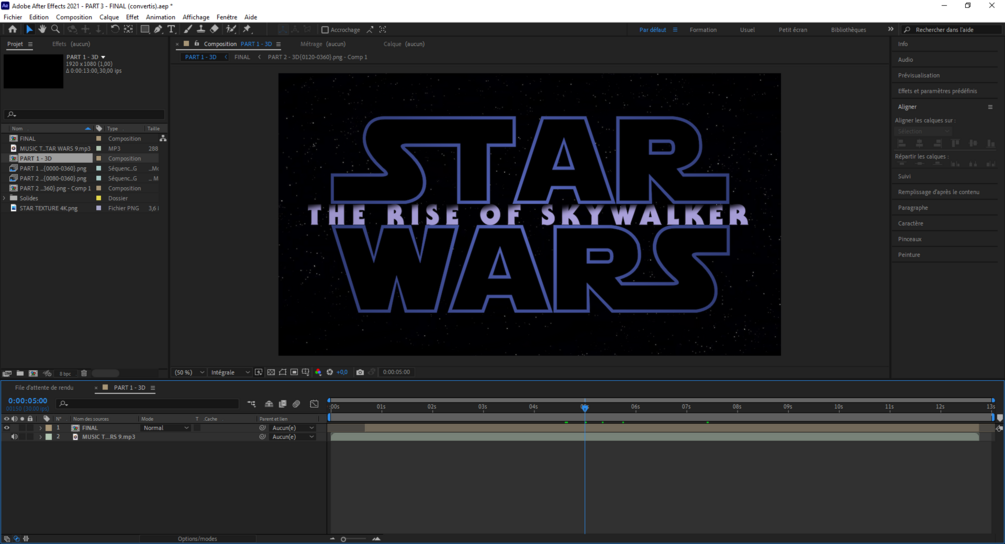Select the Hand tool
This screenshot has width=1005, height=544.
tap(42, 29)
